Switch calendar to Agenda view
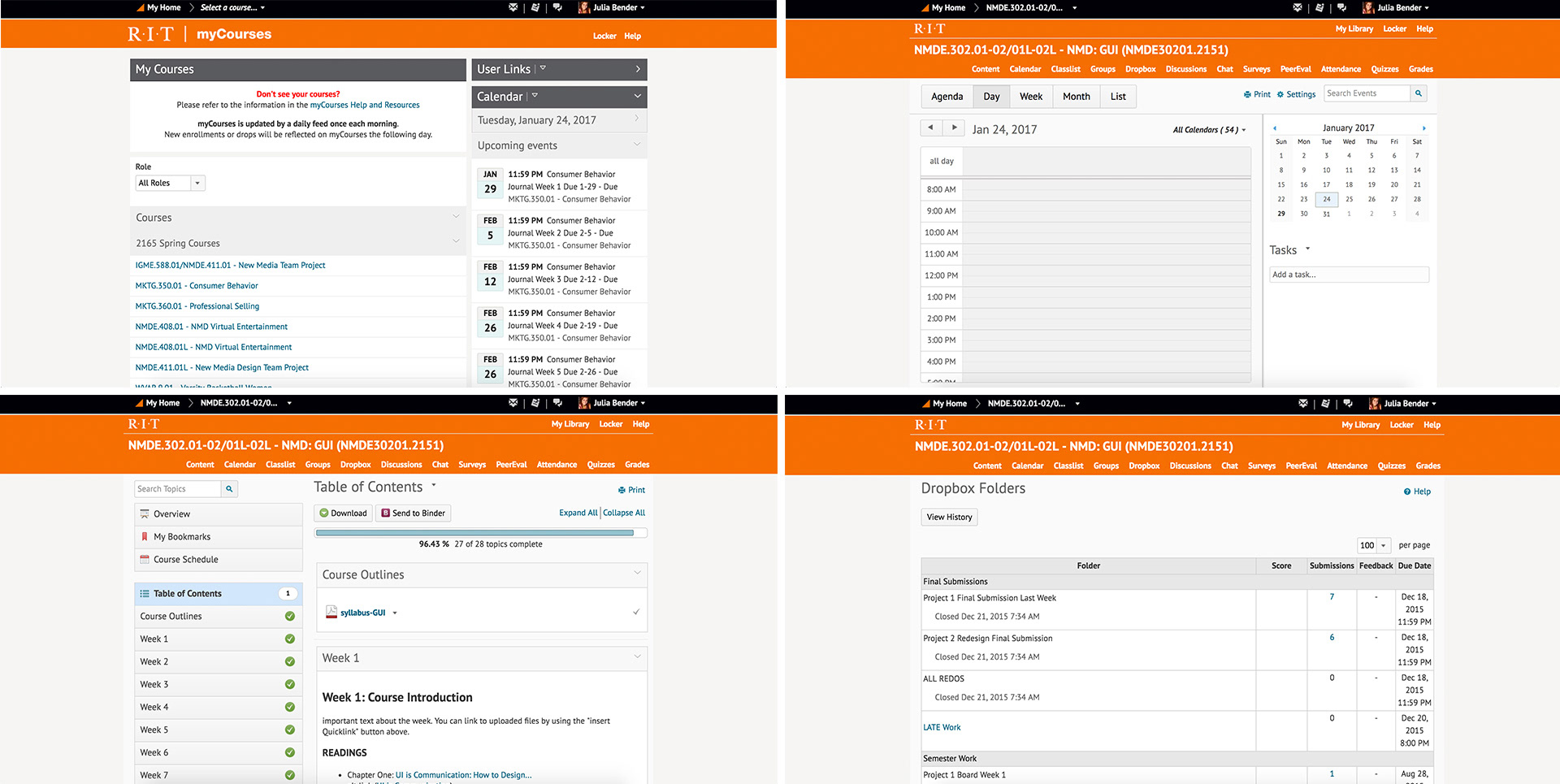The width and height of the screenshot is (1560, 784). tap(947, 96)
